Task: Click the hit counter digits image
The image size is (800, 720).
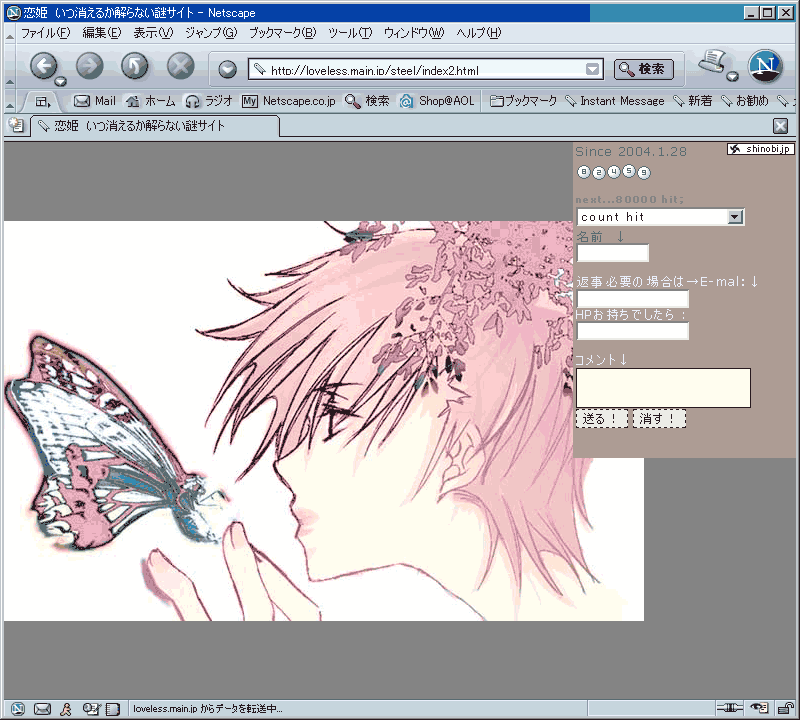Action: [x=614, y=172]
